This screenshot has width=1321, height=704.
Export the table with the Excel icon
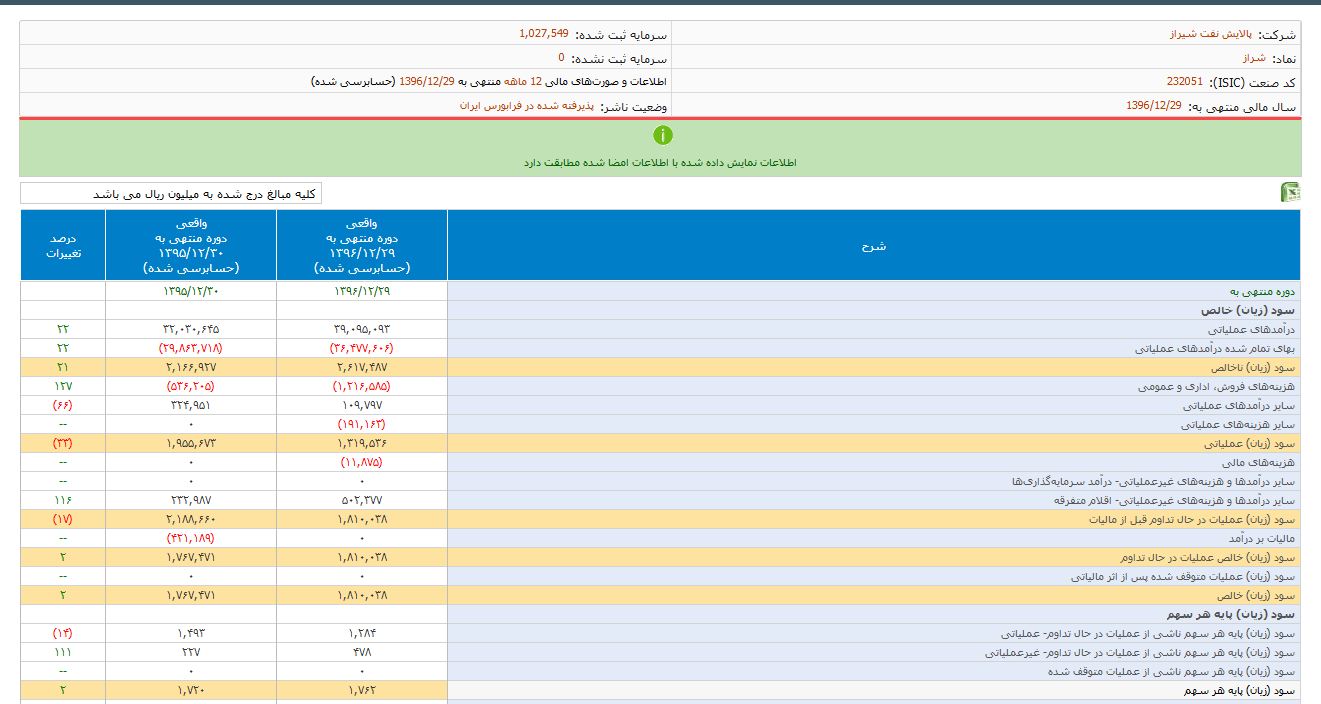[1290, 193]
